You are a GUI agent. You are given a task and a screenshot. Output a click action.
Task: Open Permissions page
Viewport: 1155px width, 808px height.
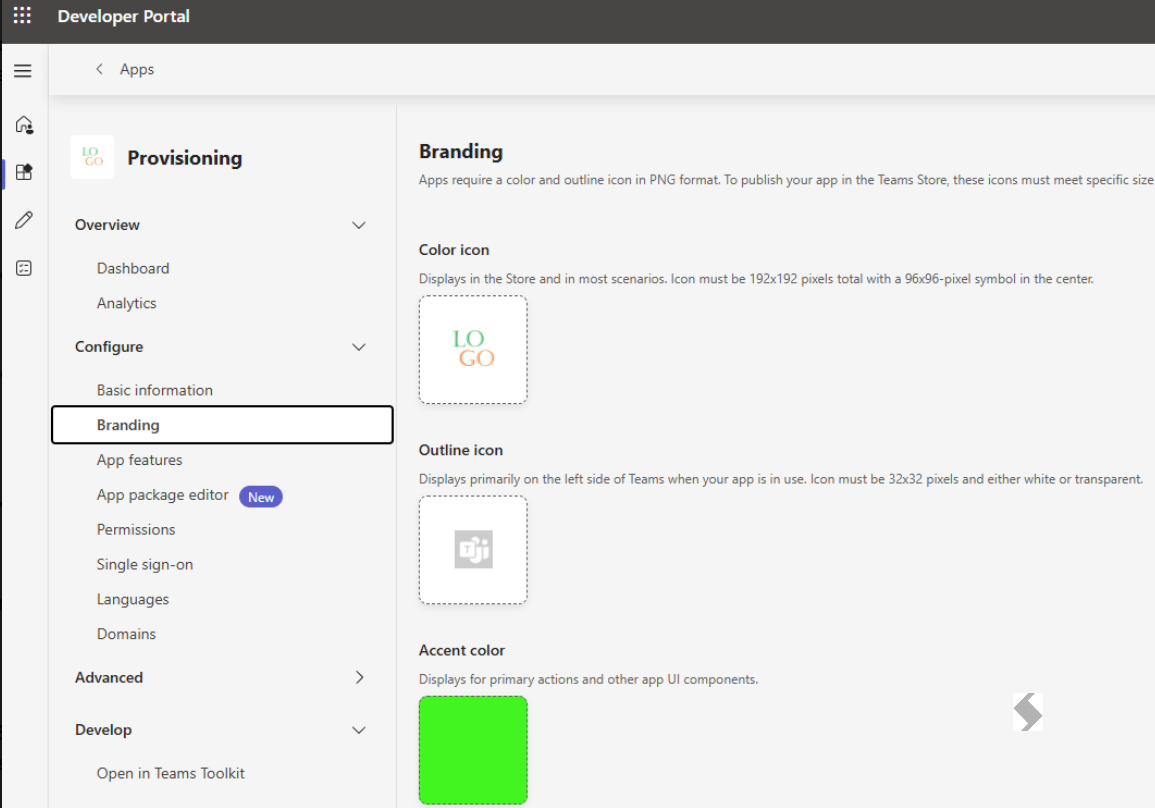pyautogui.click(x=136, y=530)
